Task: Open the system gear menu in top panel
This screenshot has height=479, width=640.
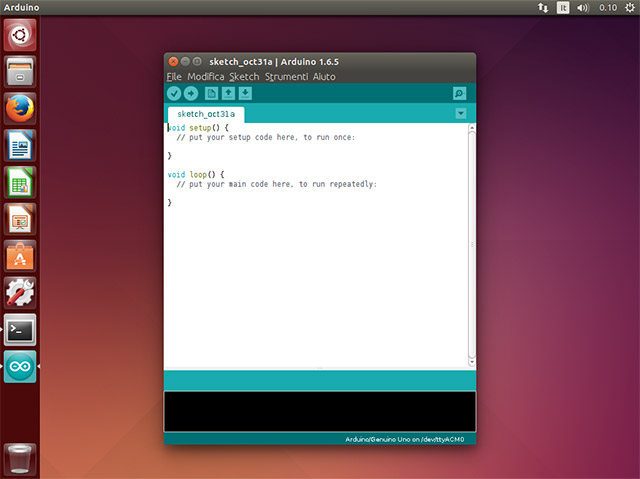Action: click(x=628, y=7)
